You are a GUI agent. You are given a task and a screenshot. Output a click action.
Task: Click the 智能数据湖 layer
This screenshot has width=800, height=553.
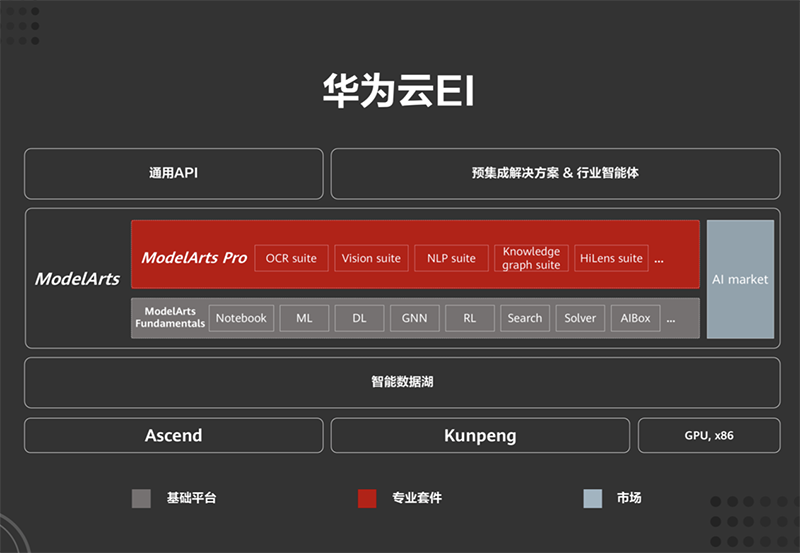coord(402,382)
